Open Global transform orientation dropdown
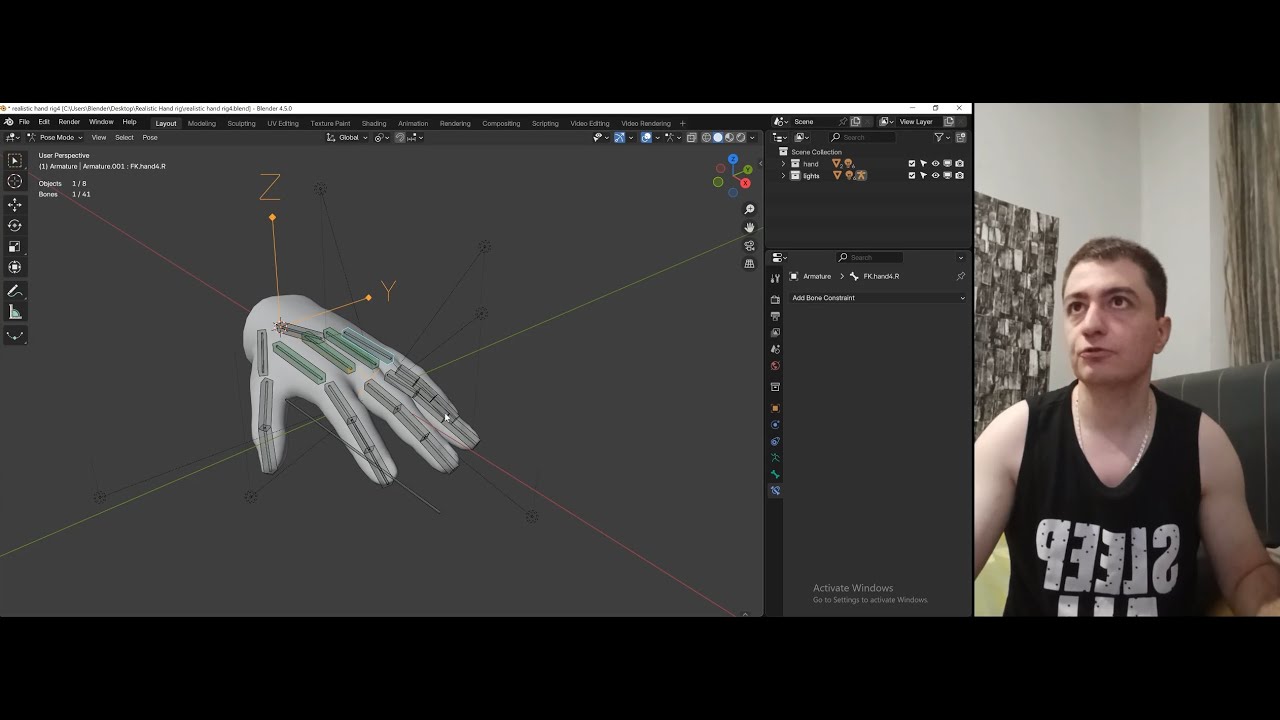 [x=348, y=137]
